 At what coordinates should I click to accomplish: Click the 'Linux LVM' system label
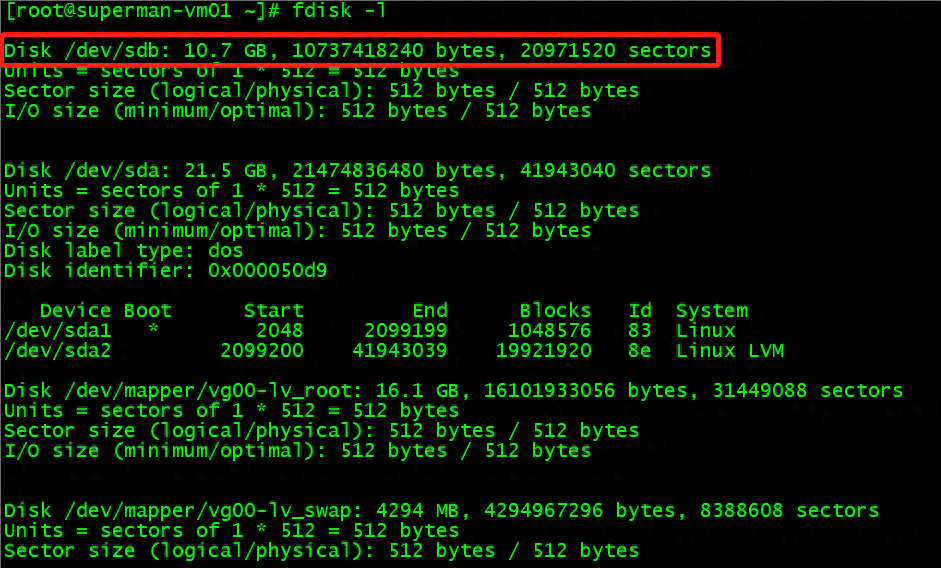730,350
